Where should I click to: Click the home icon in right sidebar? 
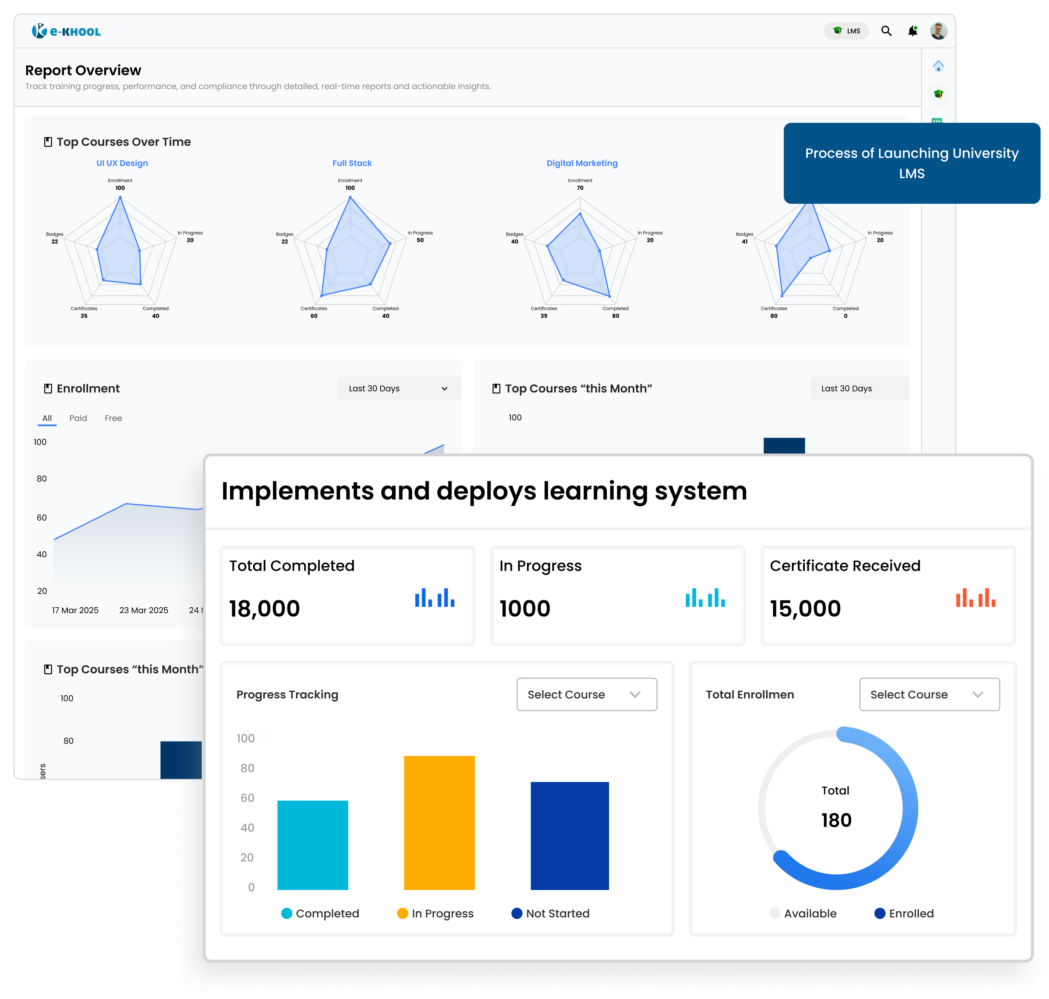tap(938, 66)
